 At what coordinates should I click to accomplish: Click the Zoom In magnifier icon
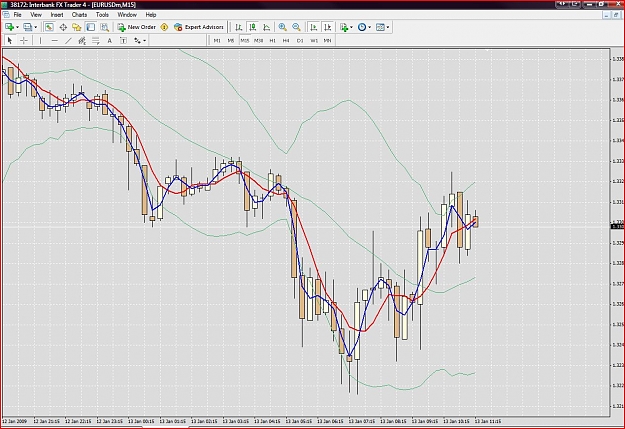283,27
